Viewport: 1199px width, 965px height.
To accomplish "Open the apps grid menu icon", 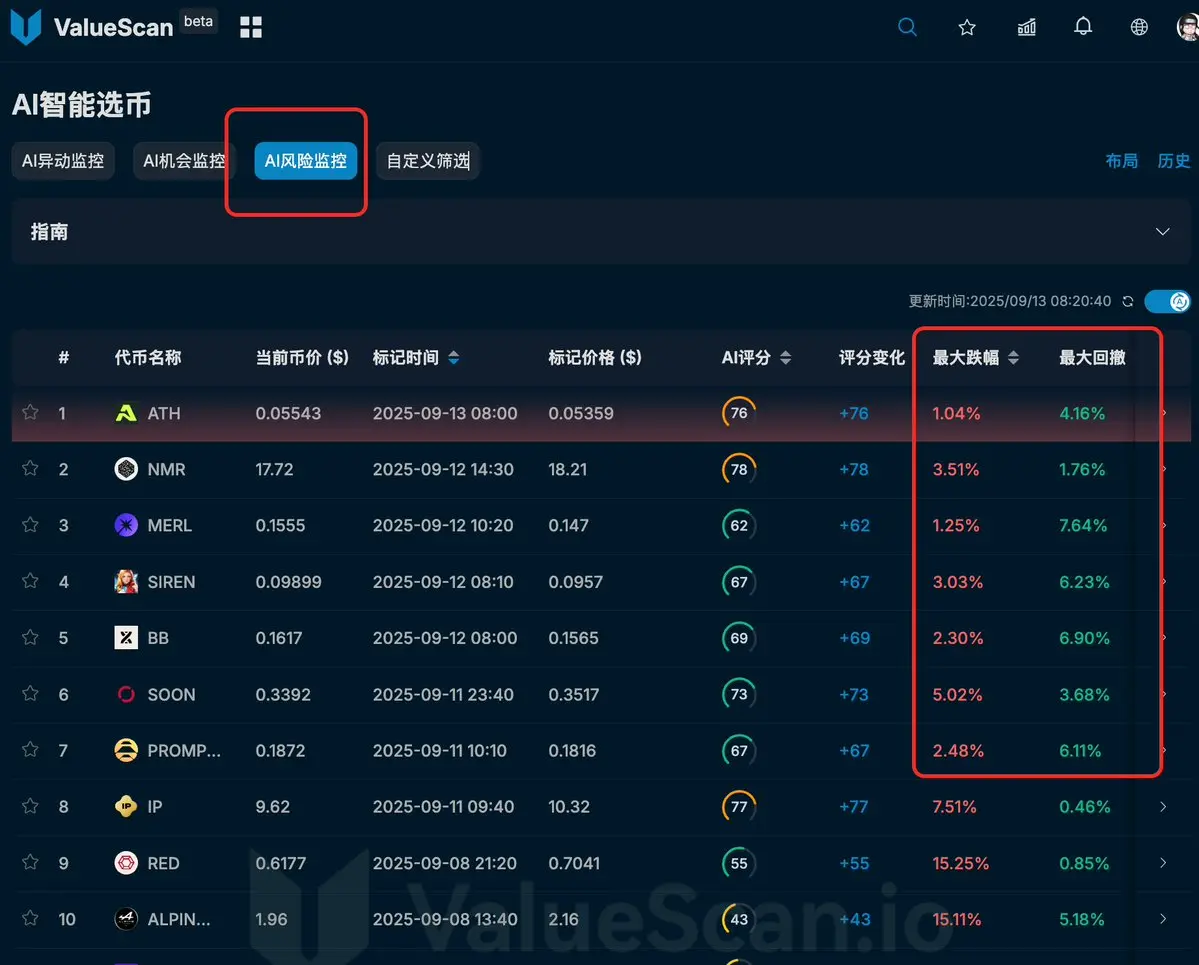I will point(251,28).
